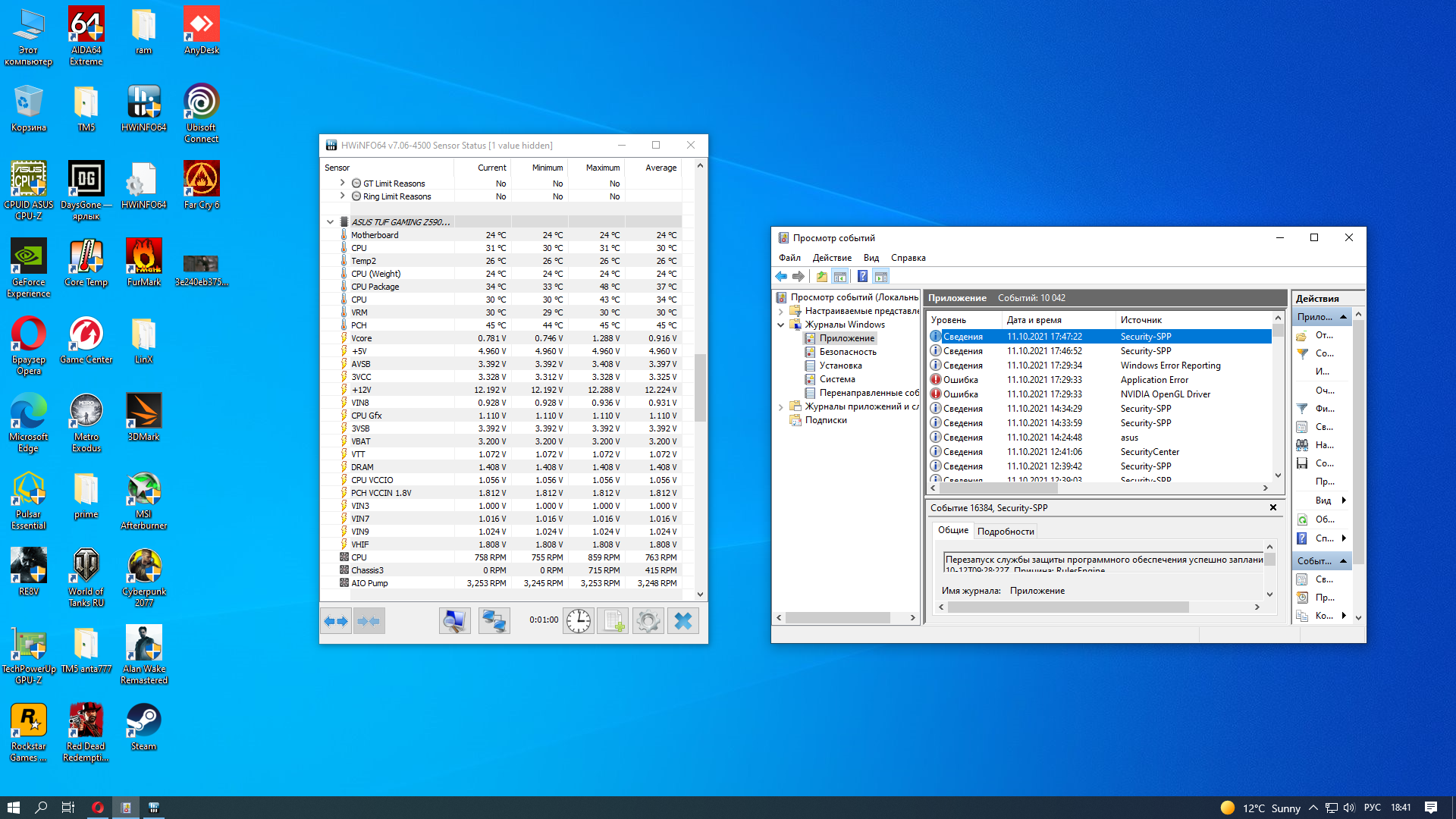Open the Действие menu
This screenshot has width=1456, height=819.
click(832, 258)
